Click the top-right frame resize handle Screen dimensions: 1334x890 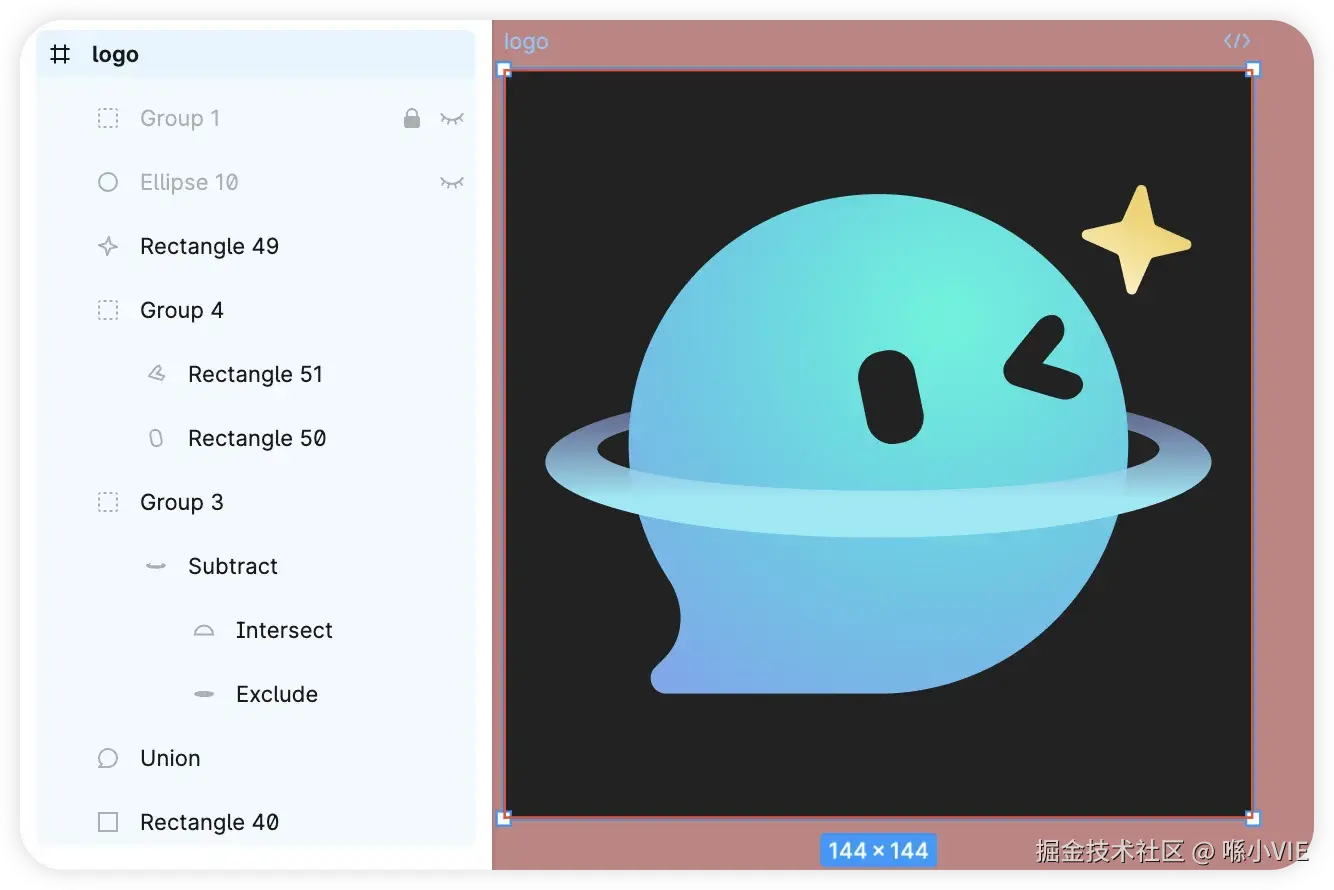tap(1253, 69)
